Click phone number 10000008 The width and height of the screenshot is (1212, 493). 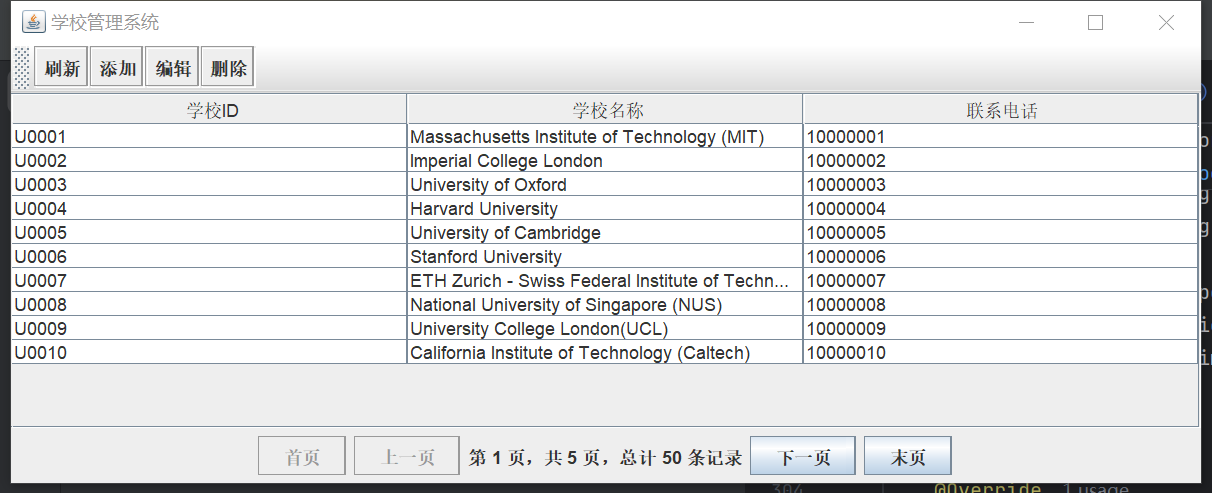(x=1000, y=305)
